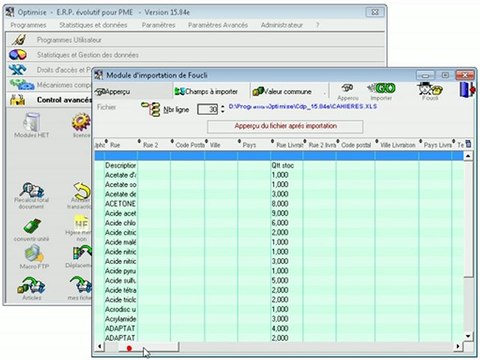
Task: Click the Description cell in the grid
Action: [120, 165]
